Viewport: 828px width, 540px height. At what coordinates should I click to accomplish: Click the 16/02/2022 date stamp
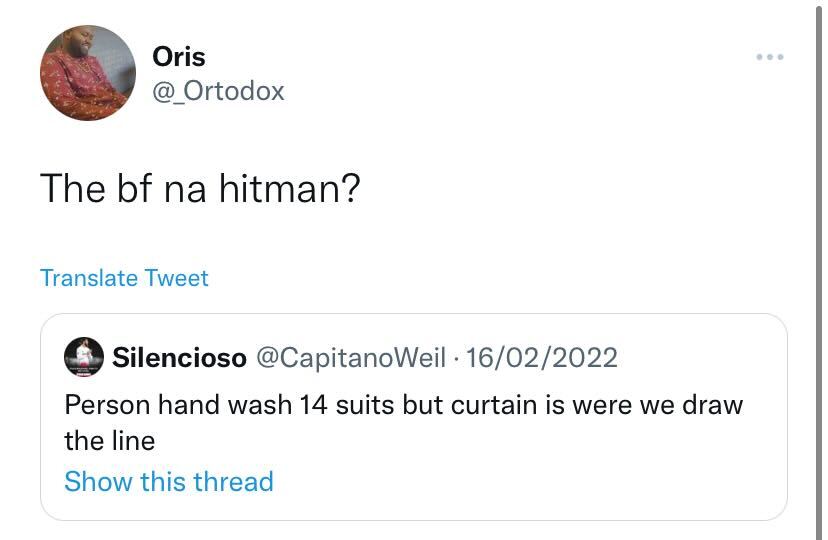click(x=540, y=357)
